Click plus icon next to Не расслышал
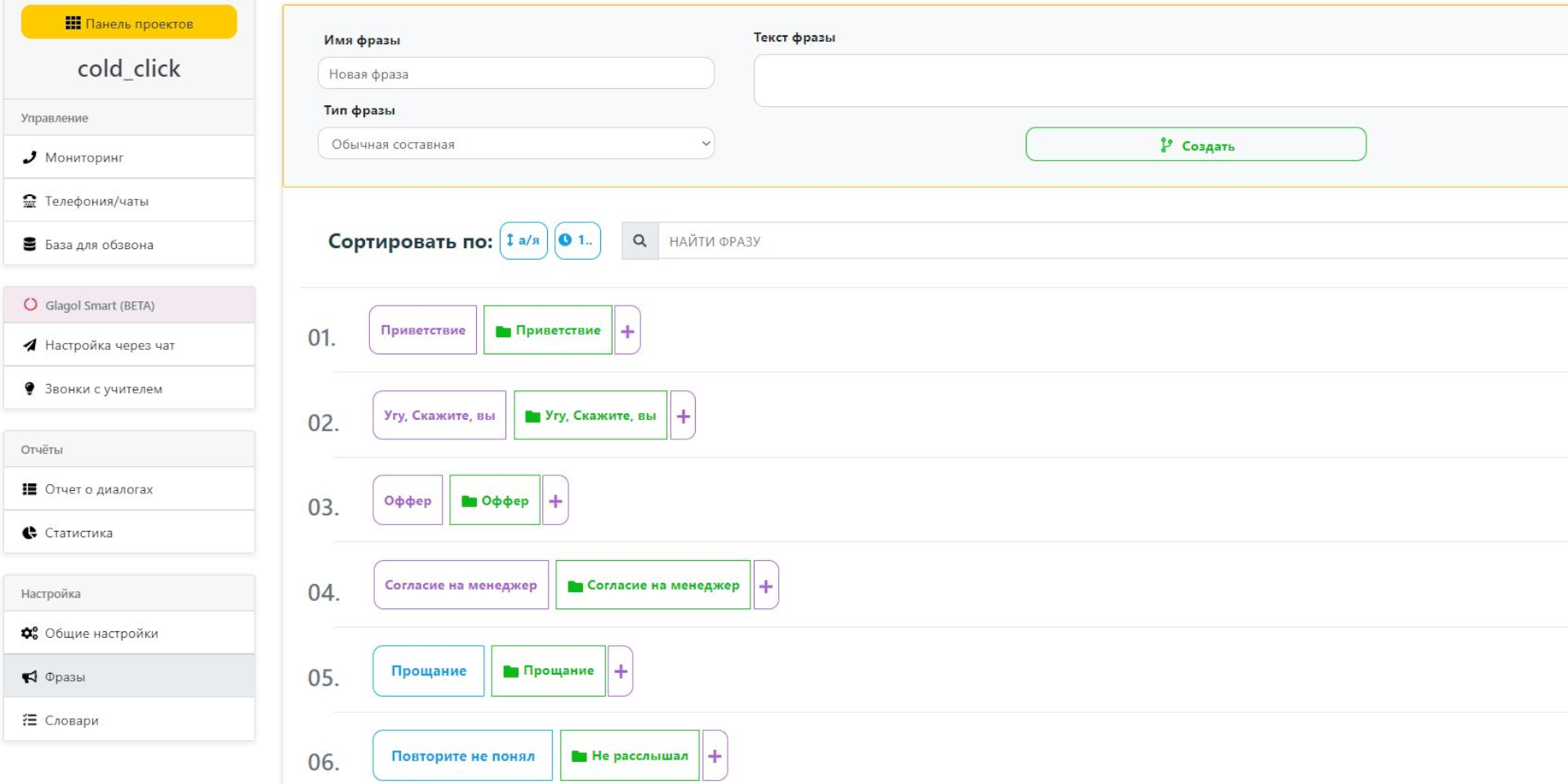 pyautogui.click(x=715, y=755)
